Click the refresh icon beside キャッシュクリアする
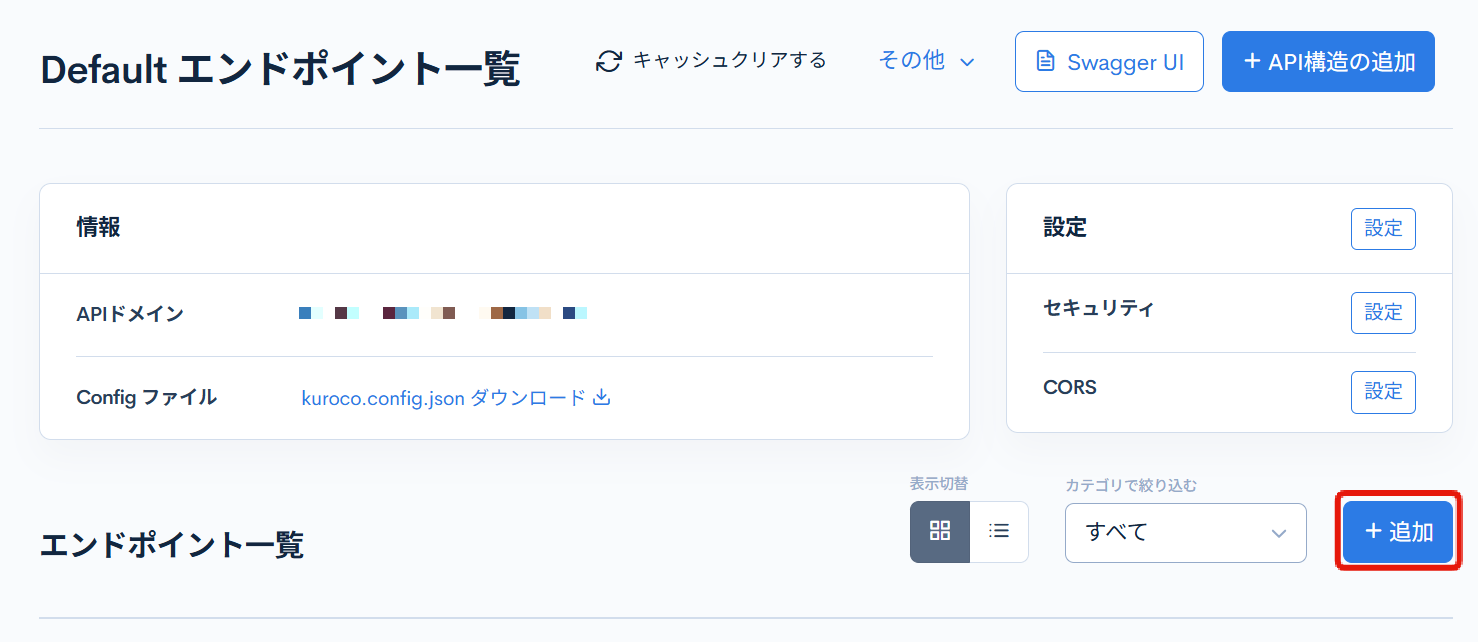Screen dimensions: 1478x642 (x=607, y=60)
